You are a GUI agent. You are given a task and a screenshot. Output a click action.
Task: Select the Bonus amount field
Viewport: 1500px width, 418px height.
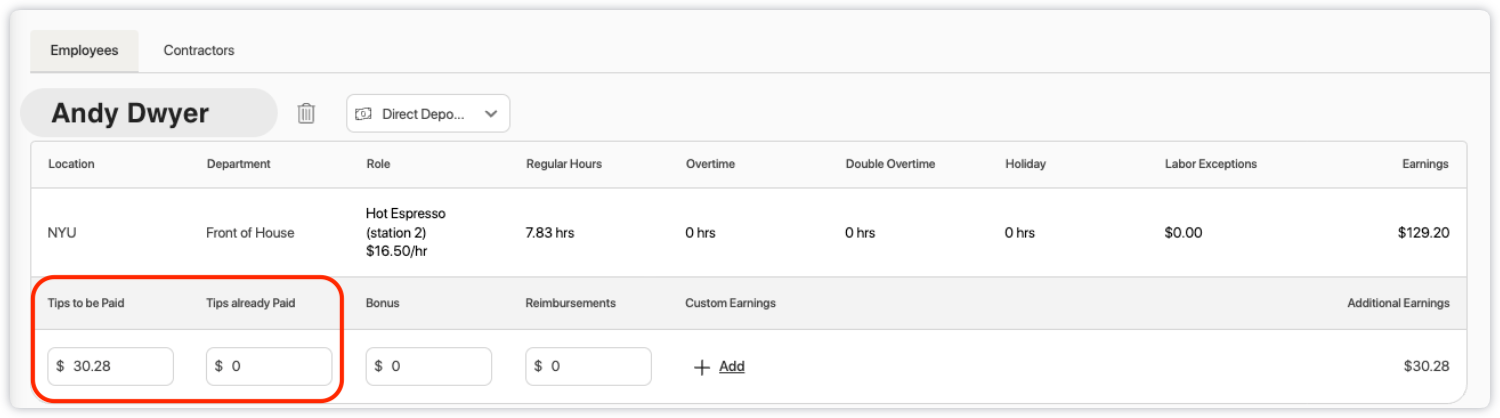click(435, 366)
